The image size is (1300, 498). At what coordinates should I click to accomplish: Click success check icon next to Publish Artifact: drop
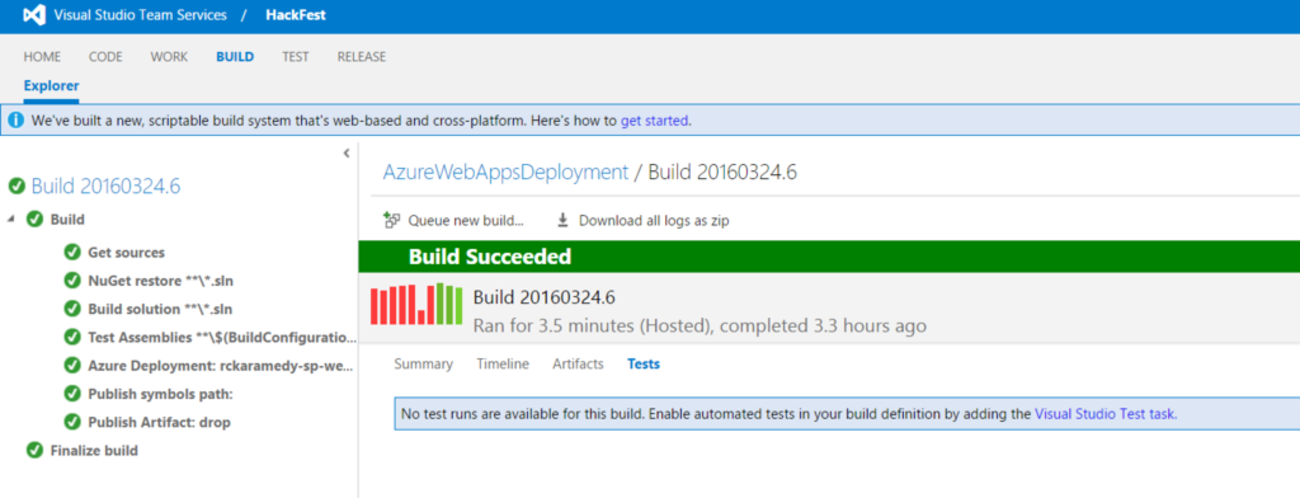coord(72,422)
